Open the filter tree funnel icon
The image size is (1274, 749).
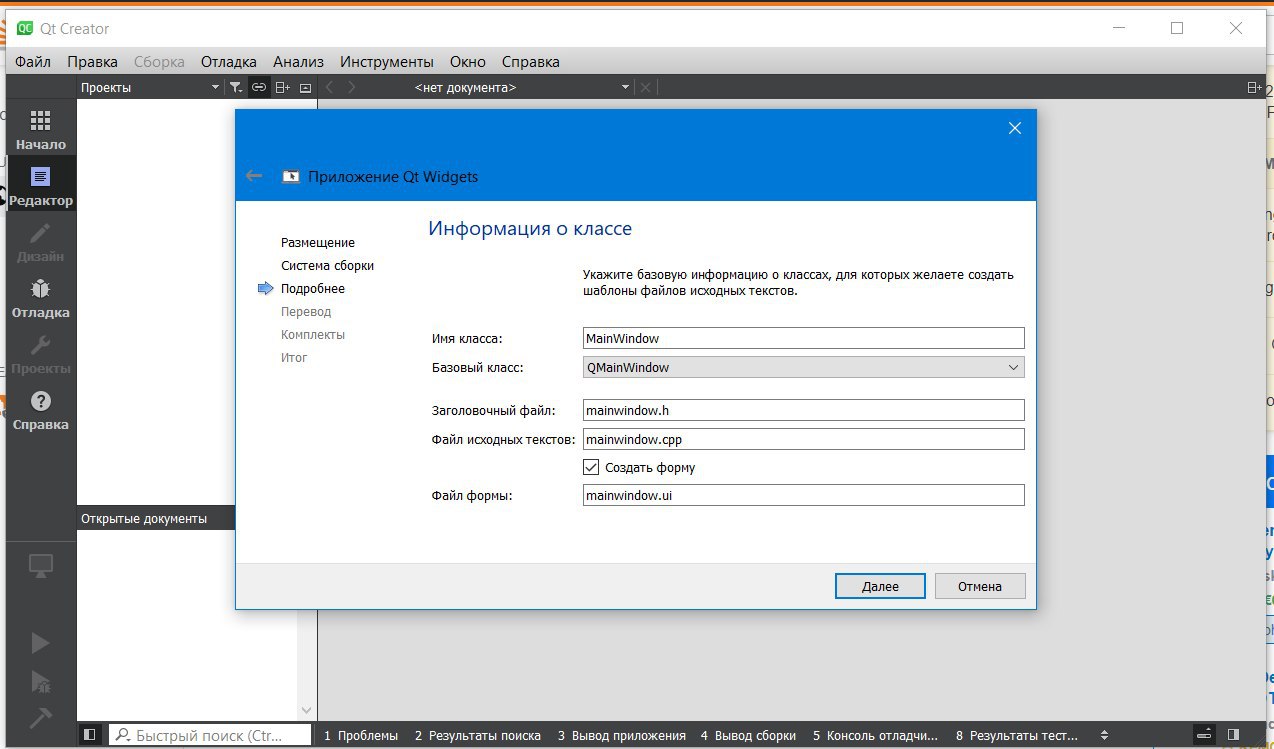235,87
